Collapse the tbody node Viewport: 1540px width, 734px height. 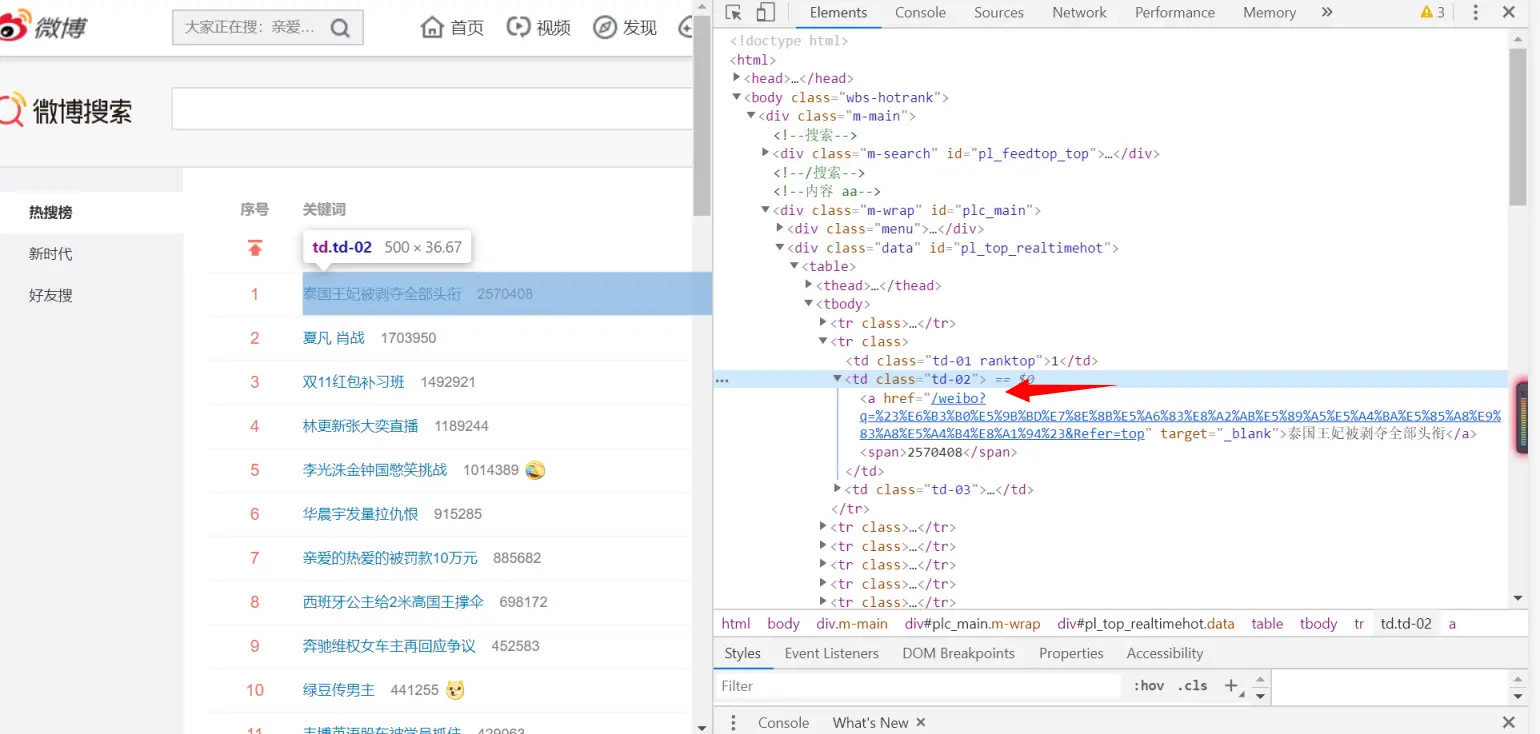(809, 304)
